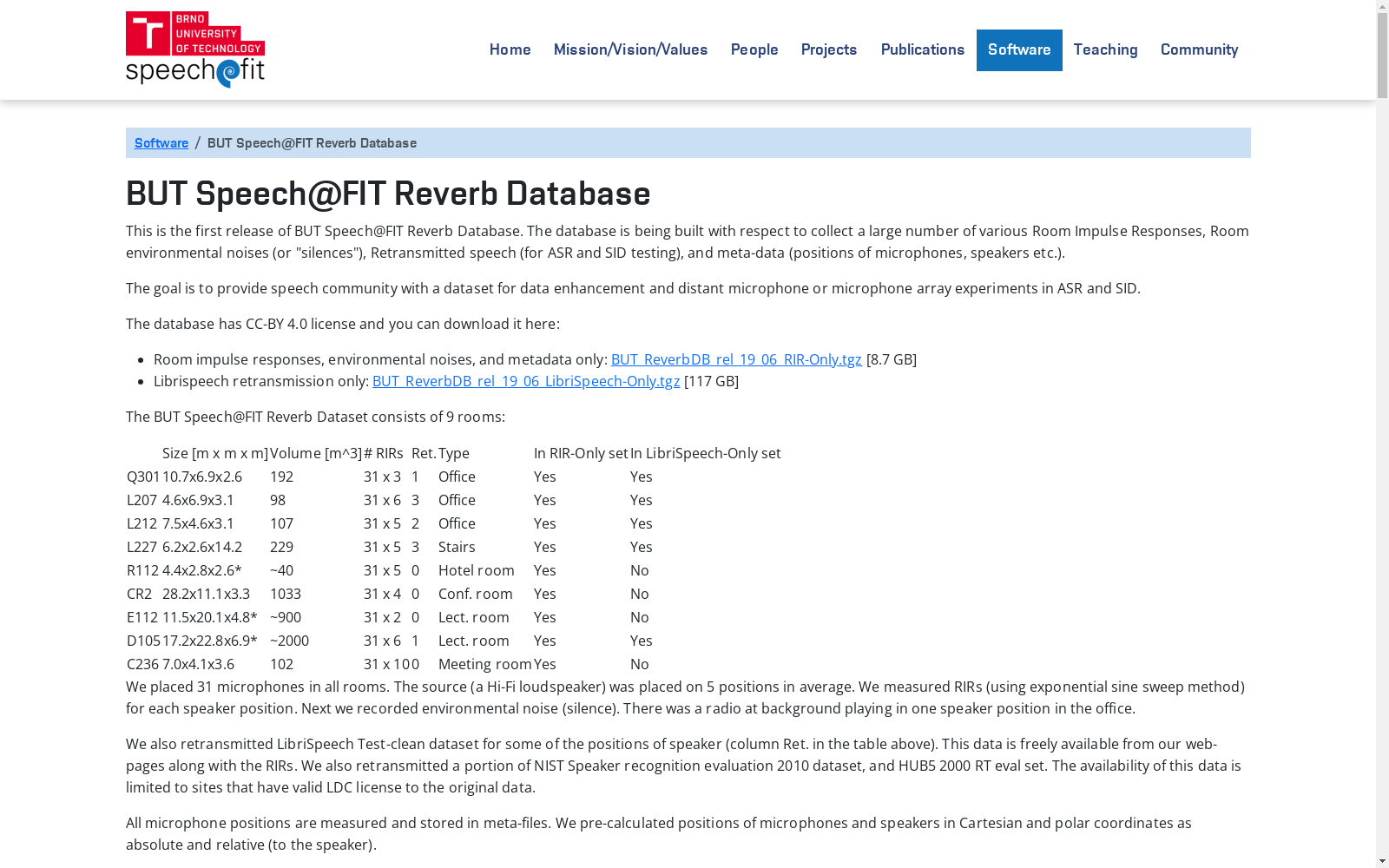Click volume value ~2000
The image size is (1389, 868).
(x=290, y=641)
